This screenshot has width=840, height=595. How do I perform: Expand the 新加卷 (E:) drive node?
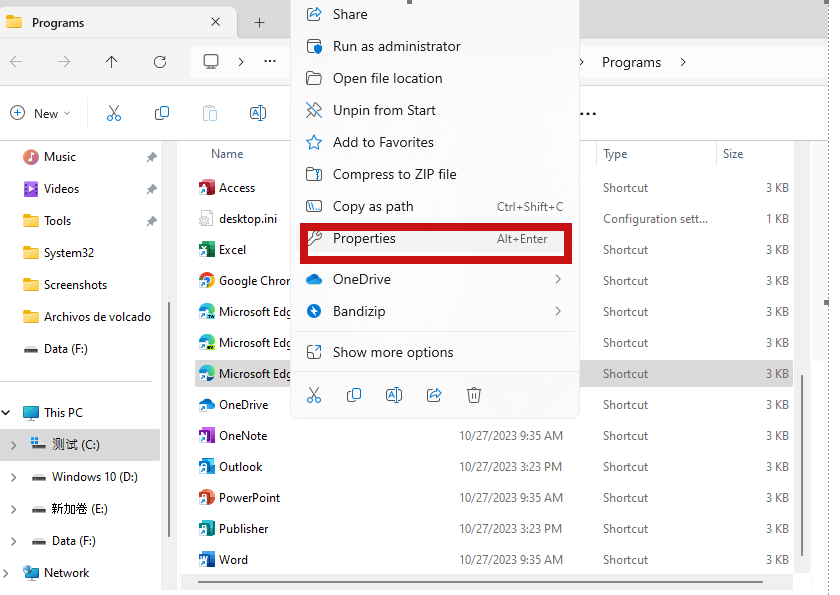pyautogui.click(x=14, y=509)
